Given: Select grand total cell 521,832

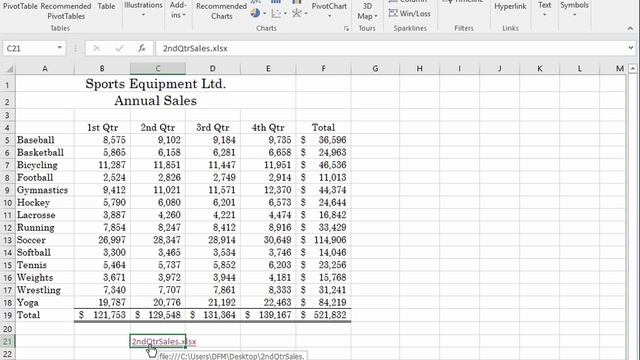Looking at the screenshot, I should [x=323, y=315].
